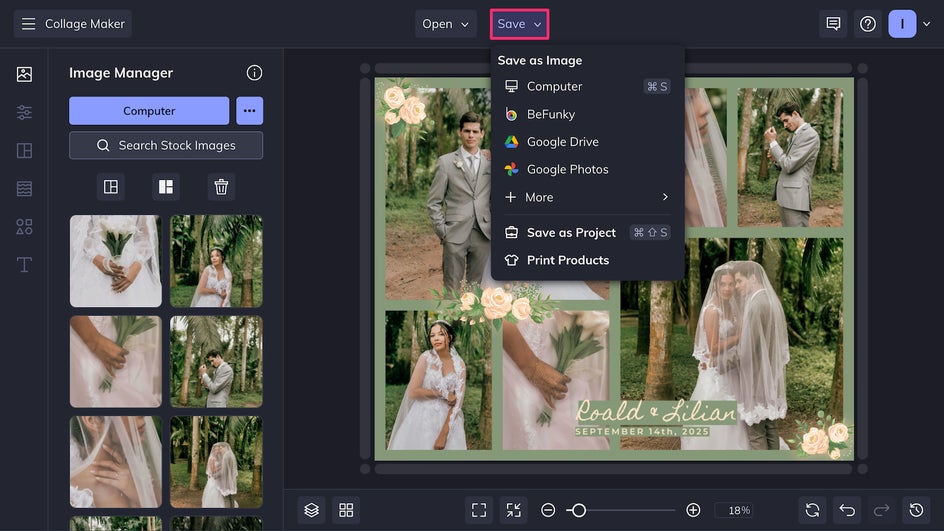This screenshot has width=944, height=531.
Task: Select the top right groom collage cell
Action: [x=790, y=158]
